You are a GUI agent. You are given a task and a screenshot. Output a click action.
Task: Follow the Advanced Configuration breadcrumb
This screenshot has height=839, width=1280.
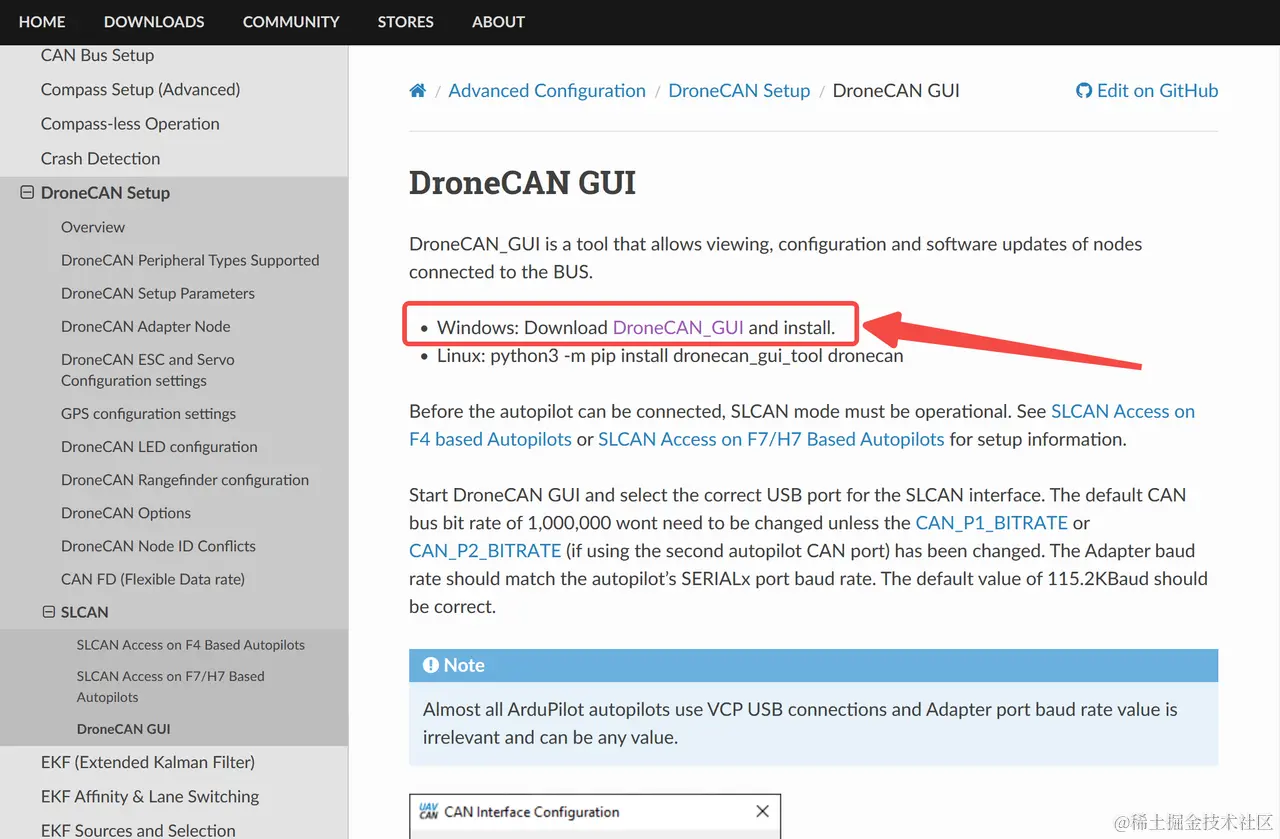point(547,90)
